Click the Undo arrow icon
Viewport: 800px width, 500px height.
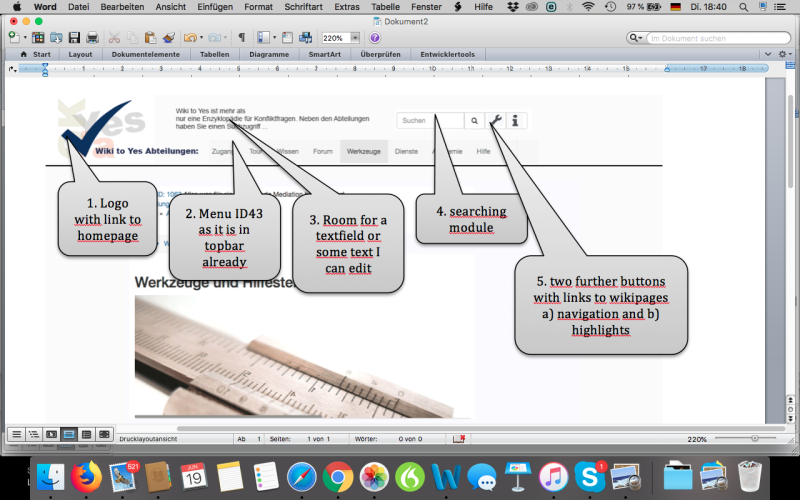point(187,37)
